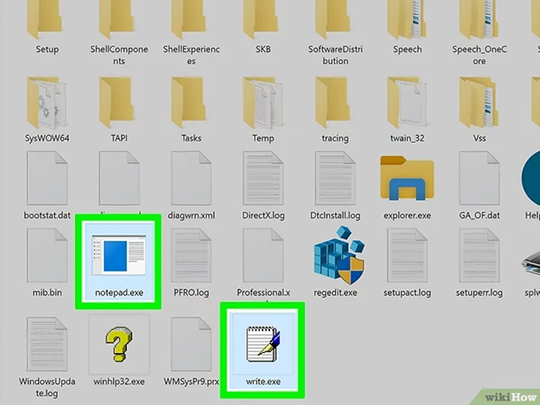Select the Vss folder

[479, 102]
